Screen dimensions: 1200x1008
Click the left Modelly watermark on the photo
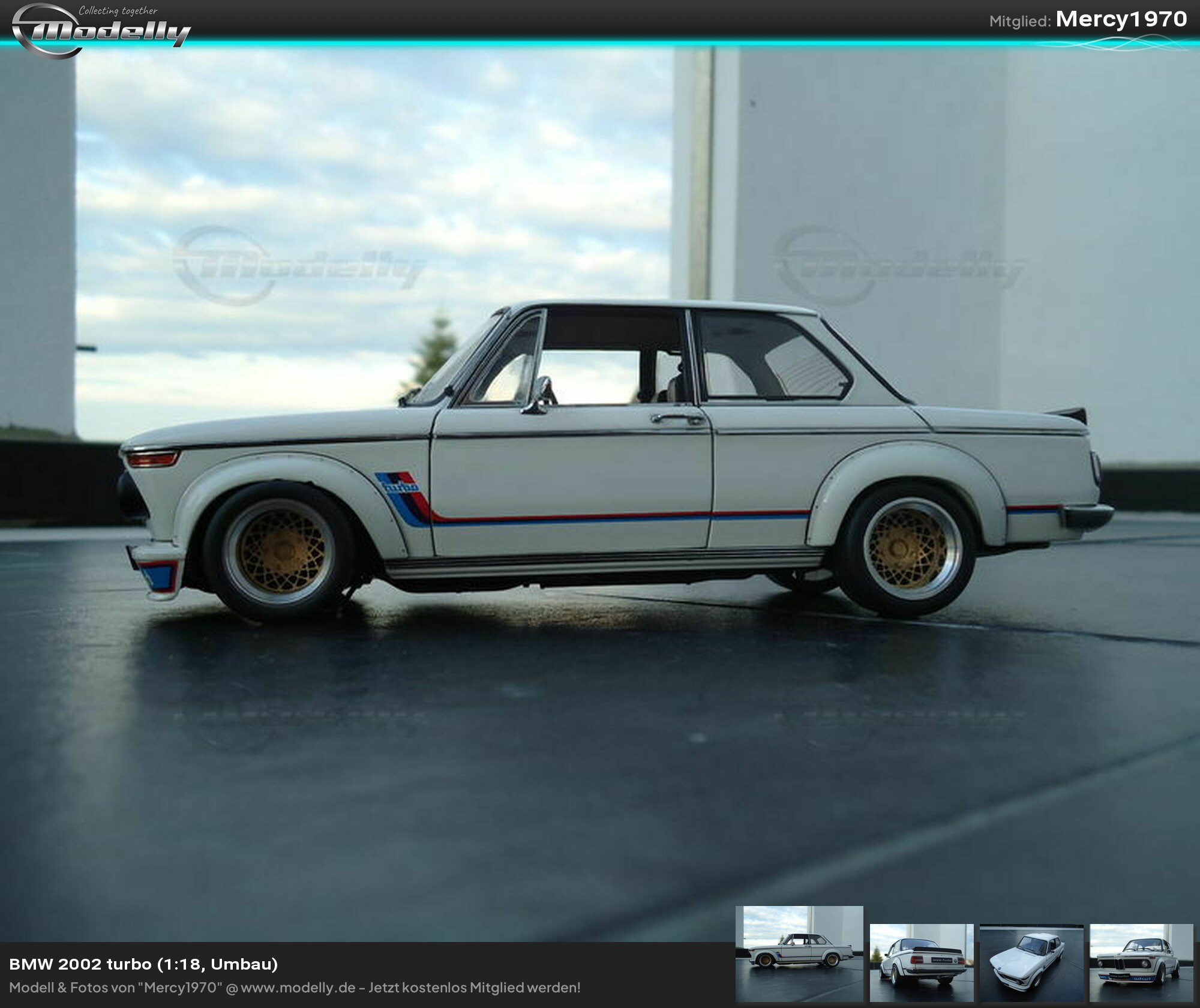click(x=298, y=265)
